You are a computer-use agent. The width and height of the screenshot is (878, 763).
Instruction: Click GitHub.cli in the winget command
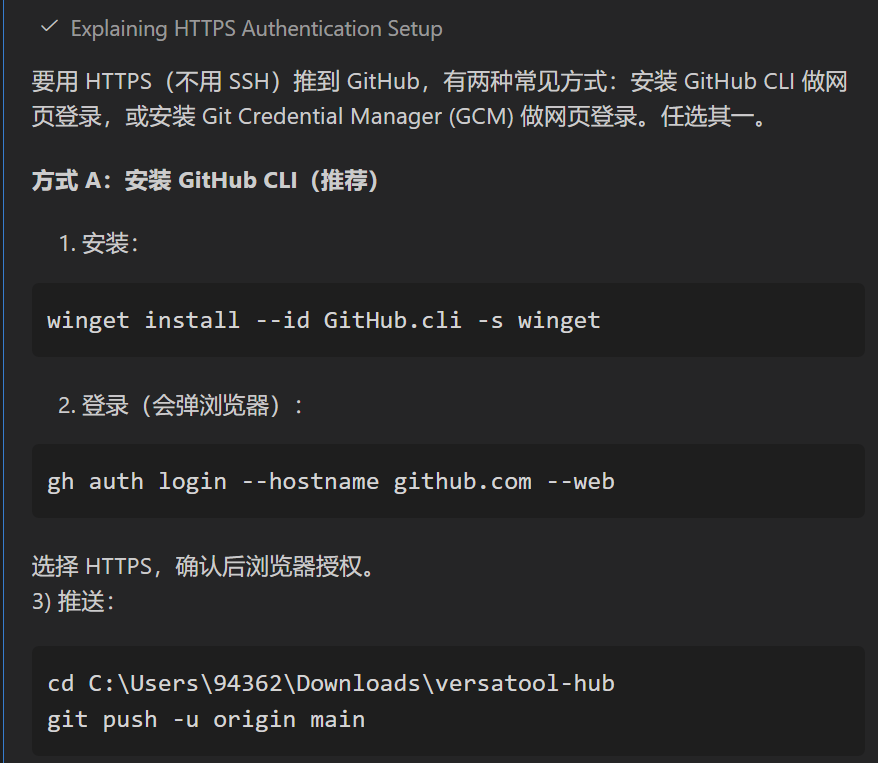pos(393,321)
